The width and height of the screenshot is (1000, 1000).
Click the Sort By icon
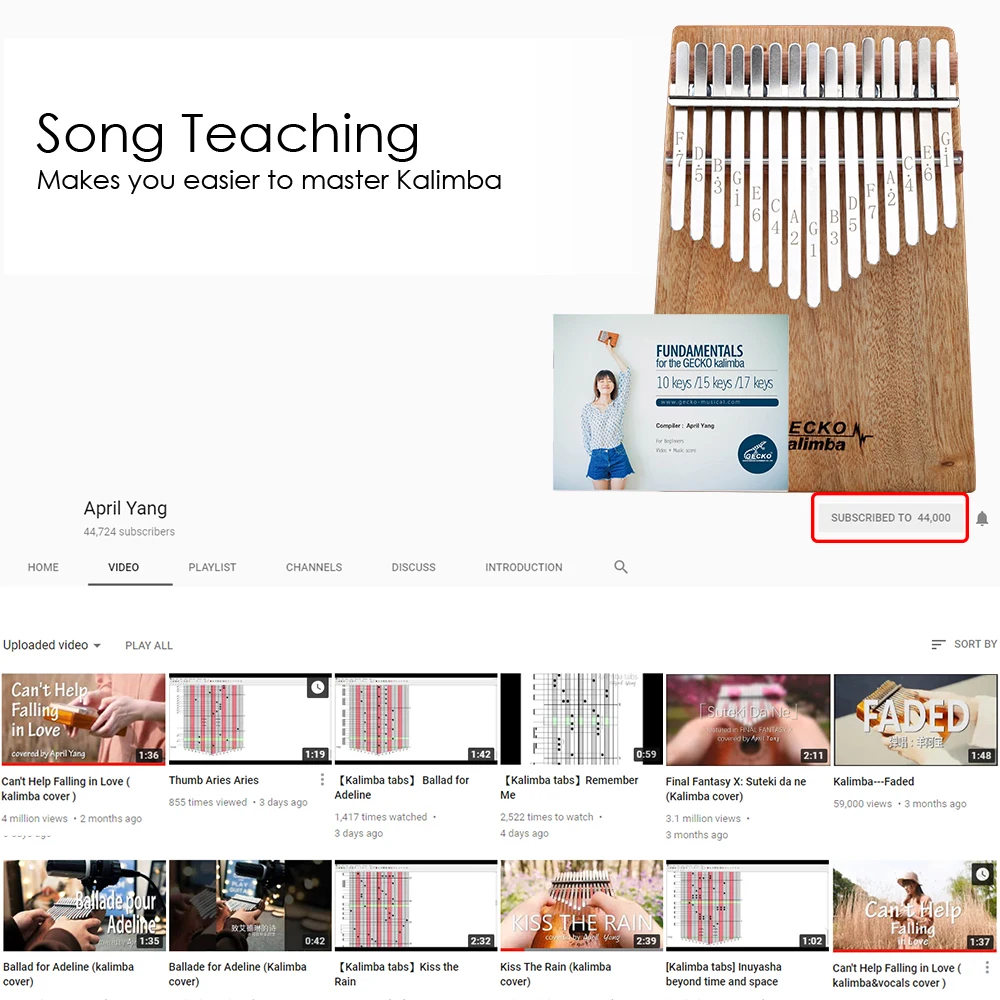[x=938, y=645]
